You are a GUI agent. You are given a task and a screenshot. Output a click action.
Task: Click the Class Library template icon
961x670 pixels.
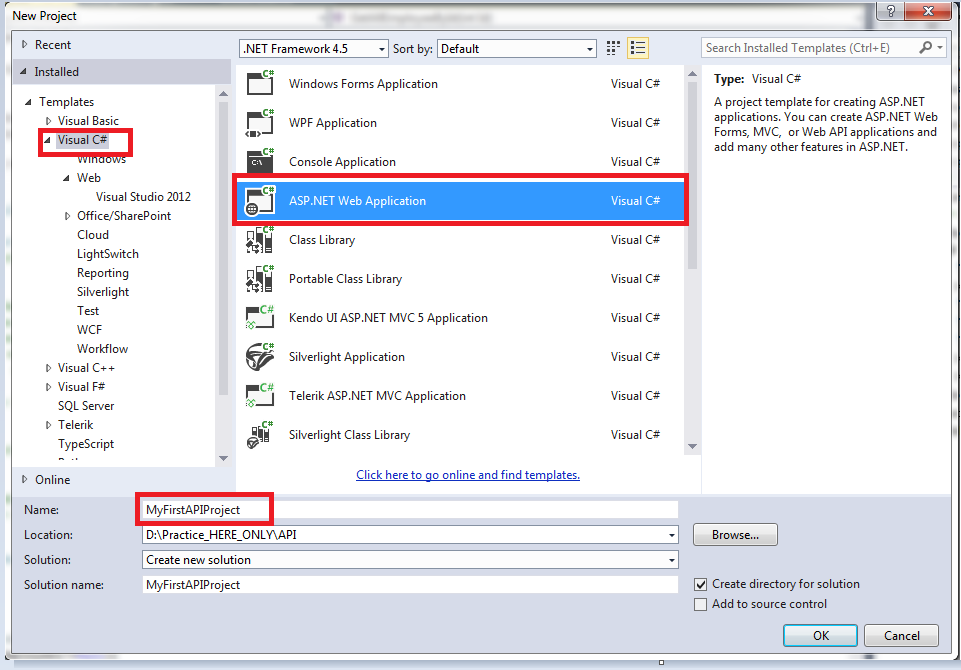tap(260, 240)
